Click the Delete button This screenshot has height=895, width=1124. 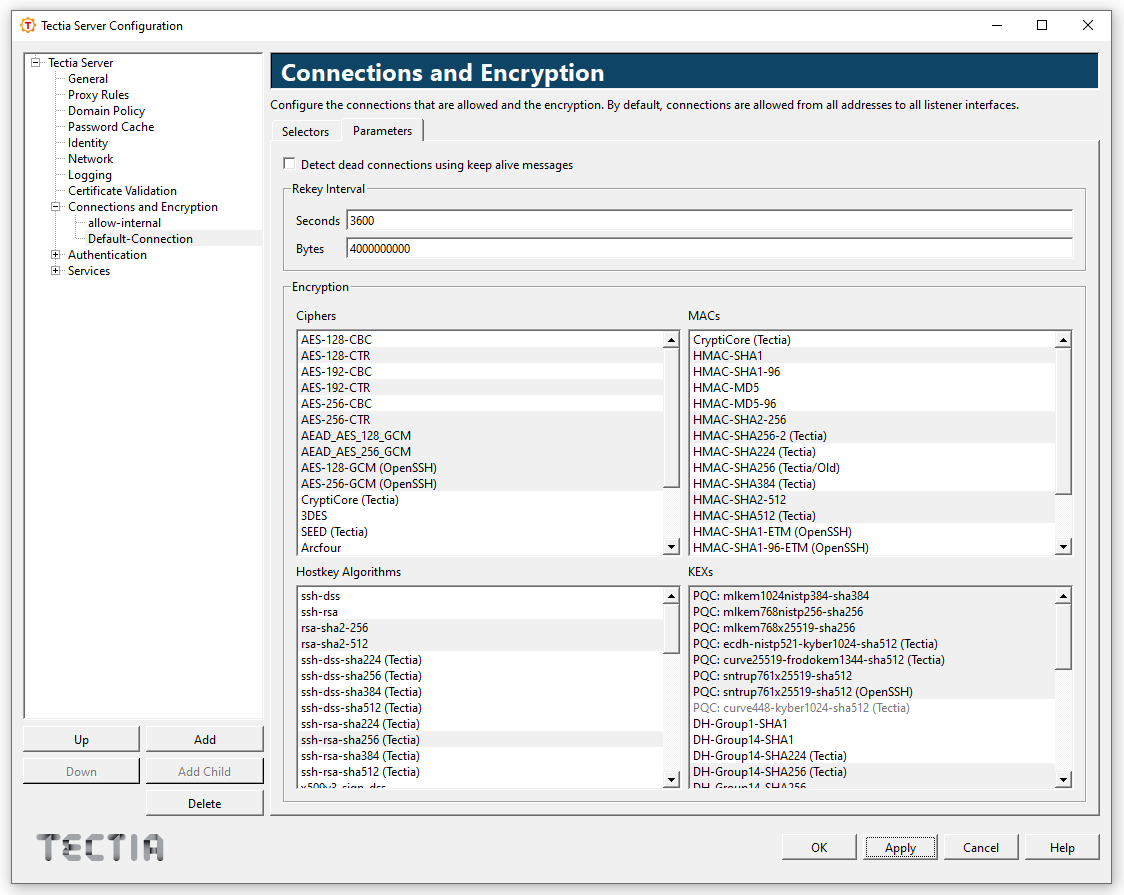tap(205, 803)
